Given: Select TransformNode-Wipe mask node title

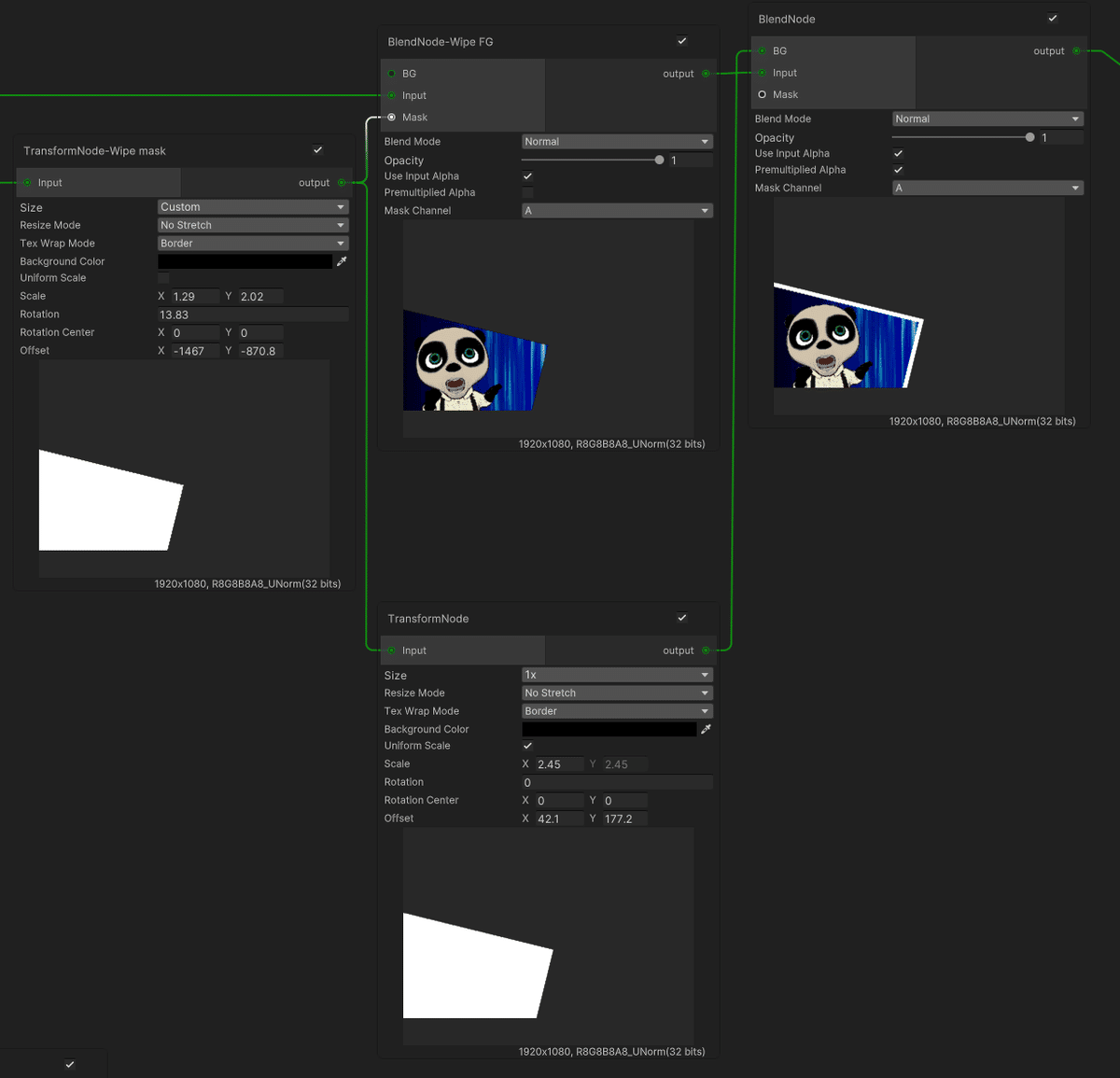Looking at the screenshot, I should 94,150.
